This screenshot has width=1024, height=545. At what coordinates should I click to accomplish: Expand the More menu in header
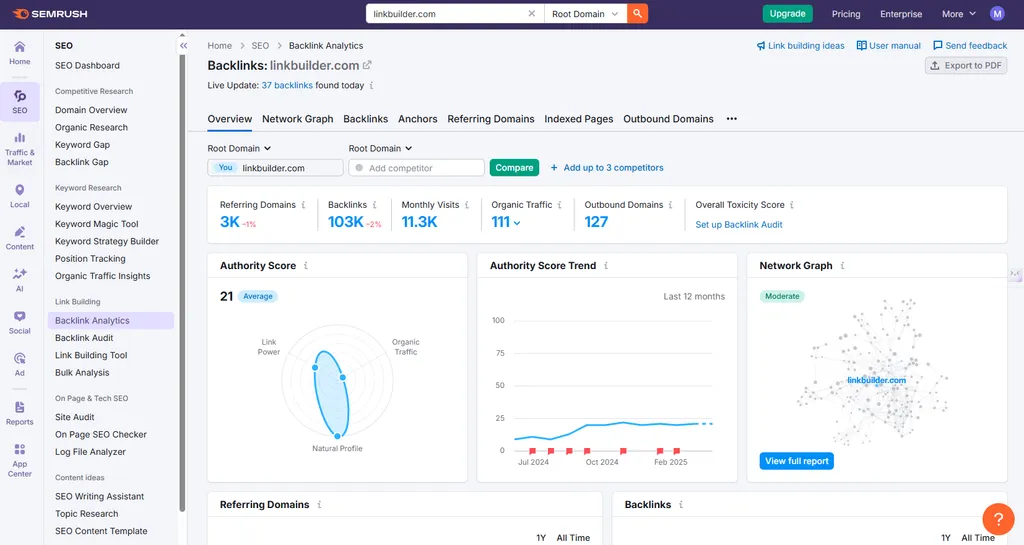tap(959, 14)
